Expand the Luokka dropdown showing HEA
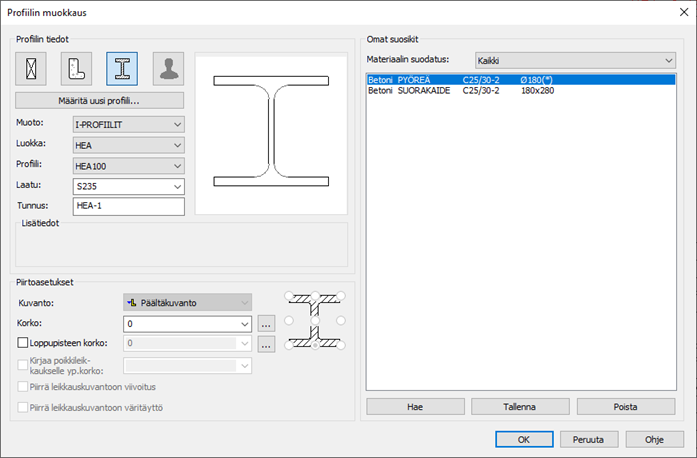This screenshot has width=697, height=458. click(129, 145)
